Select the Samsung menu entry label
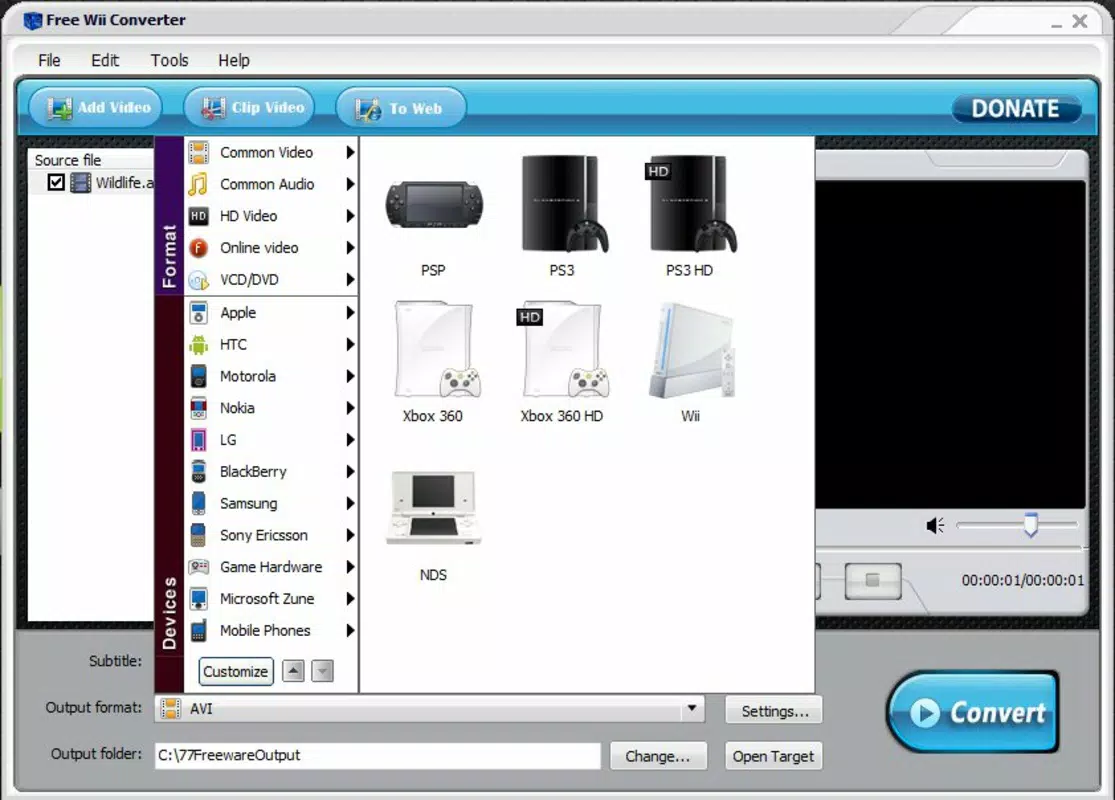 (248, 503)
